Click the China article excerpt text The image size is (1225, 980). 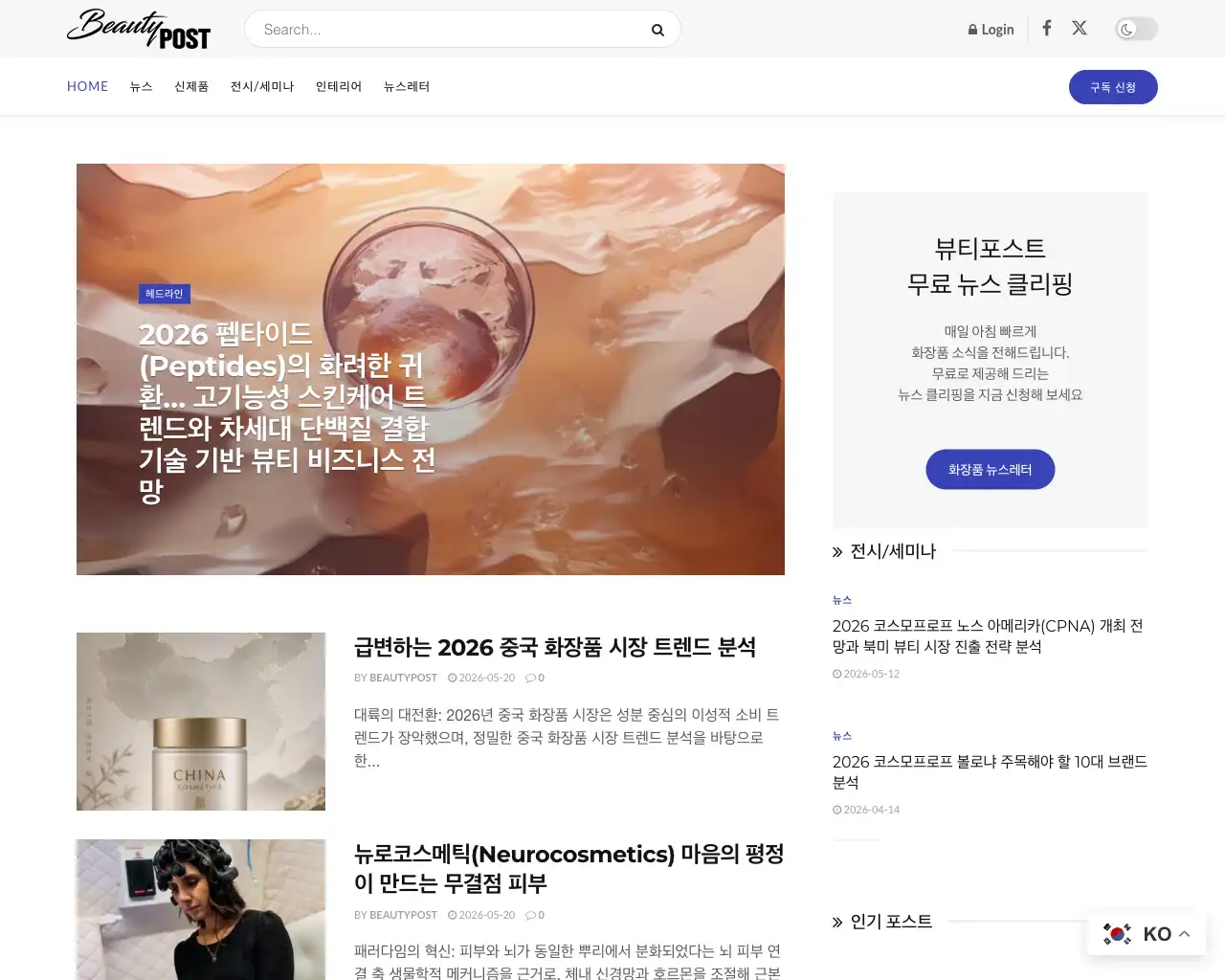tap(567, 738)
